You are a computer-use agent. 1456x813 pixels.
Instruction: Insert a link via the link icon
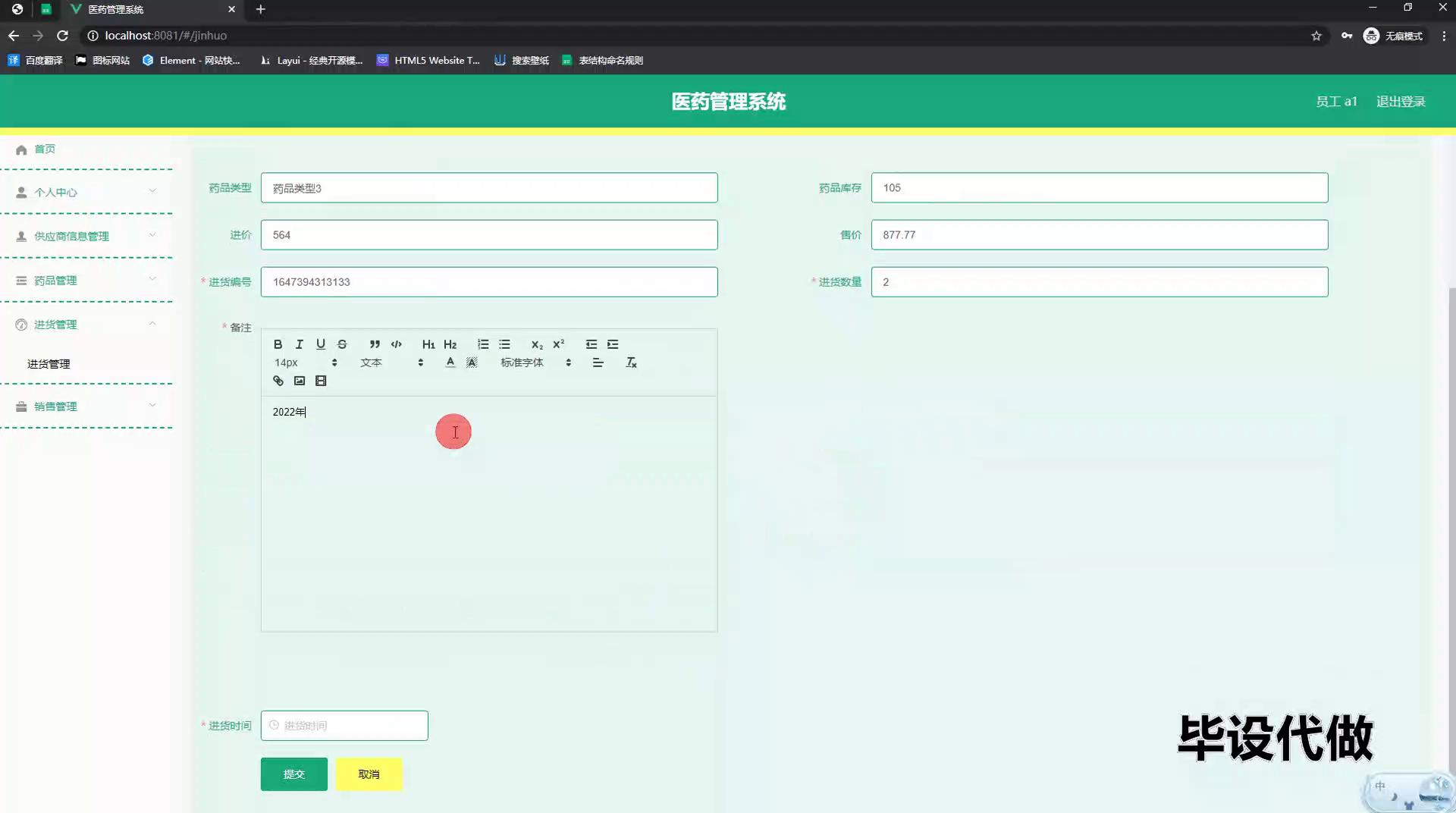tap(278, 381)
